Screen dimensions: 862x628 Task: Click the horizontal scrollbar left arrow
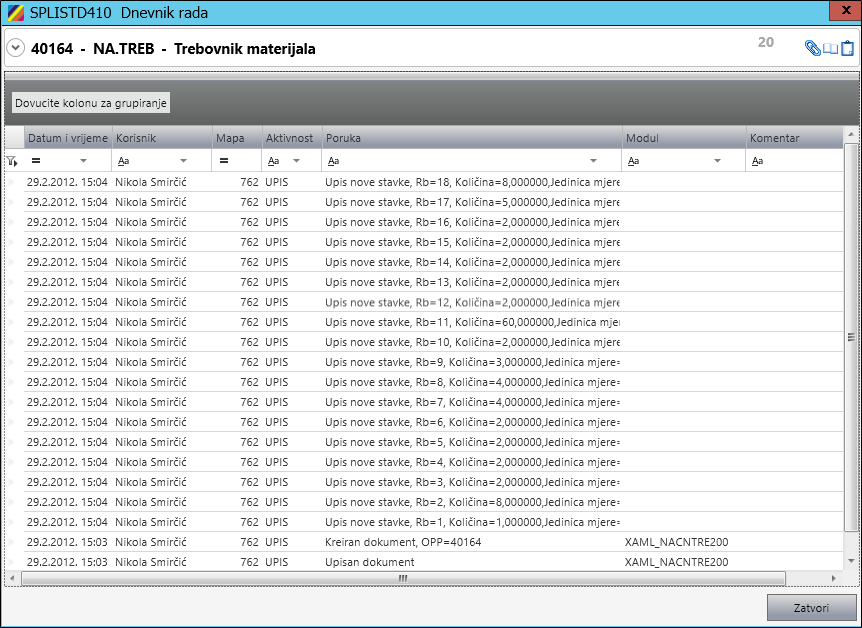12,579
